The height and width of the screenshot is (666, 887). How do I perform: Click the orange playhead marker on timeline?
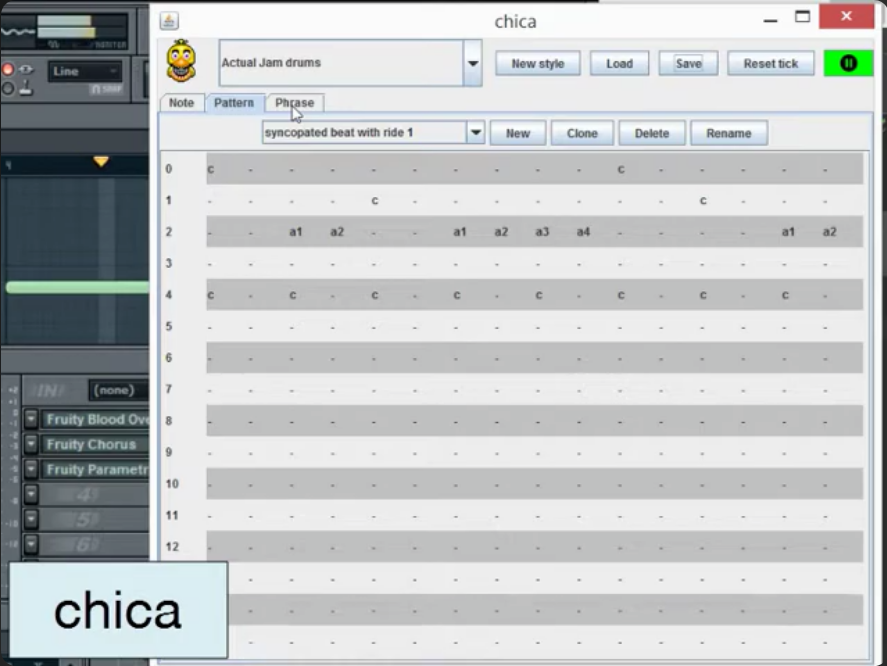click(x=100, y=161)
